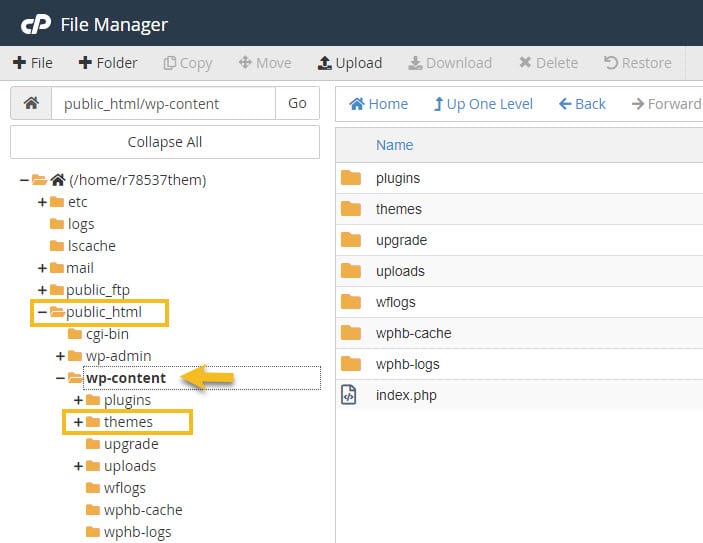Select the wp-admin folder in the tree
The image size is (703, 543).
click(118, 356)
